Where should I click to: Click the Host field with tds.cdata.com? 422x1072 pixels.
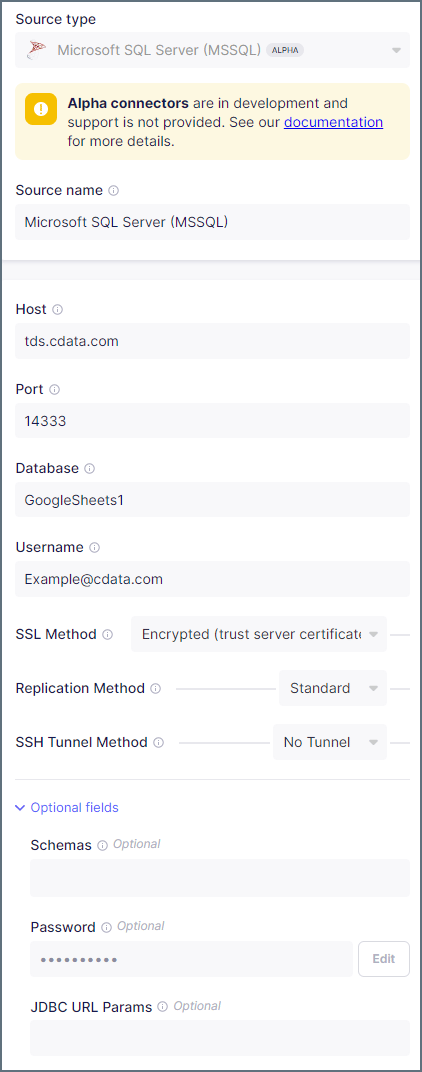tap(213, 341)
